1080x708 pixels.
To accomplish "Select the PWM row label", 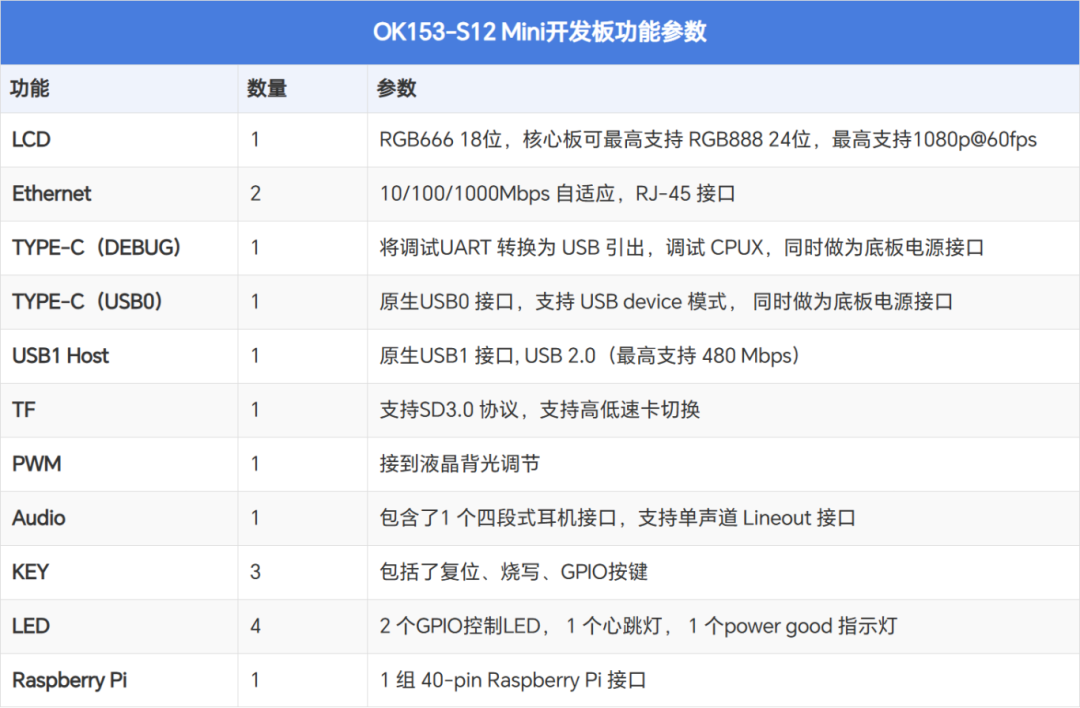I will 35,464.
